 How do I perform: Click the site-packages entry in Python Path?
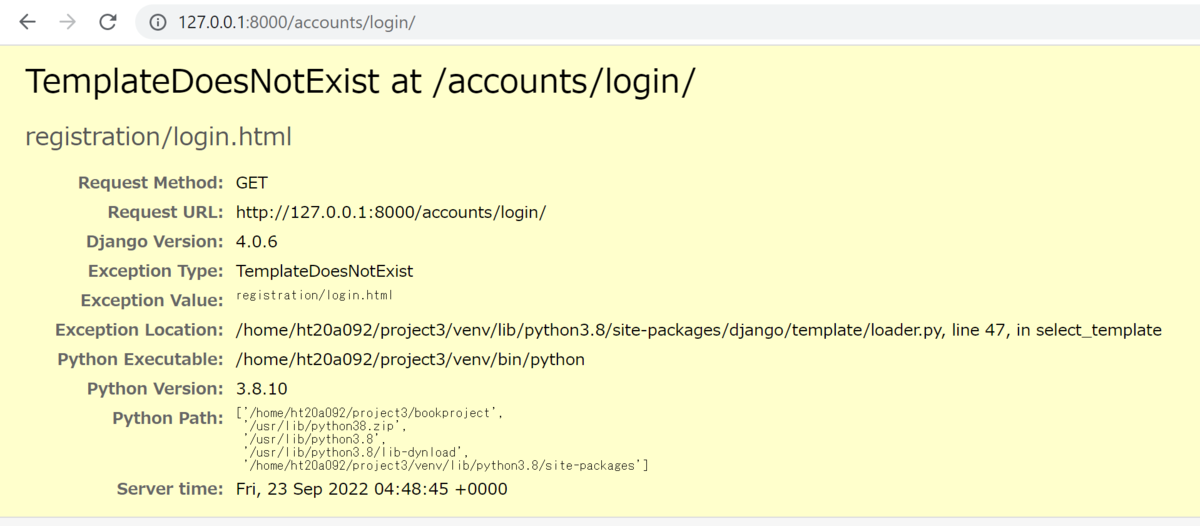pyautogui.click(x=446, y=464)
